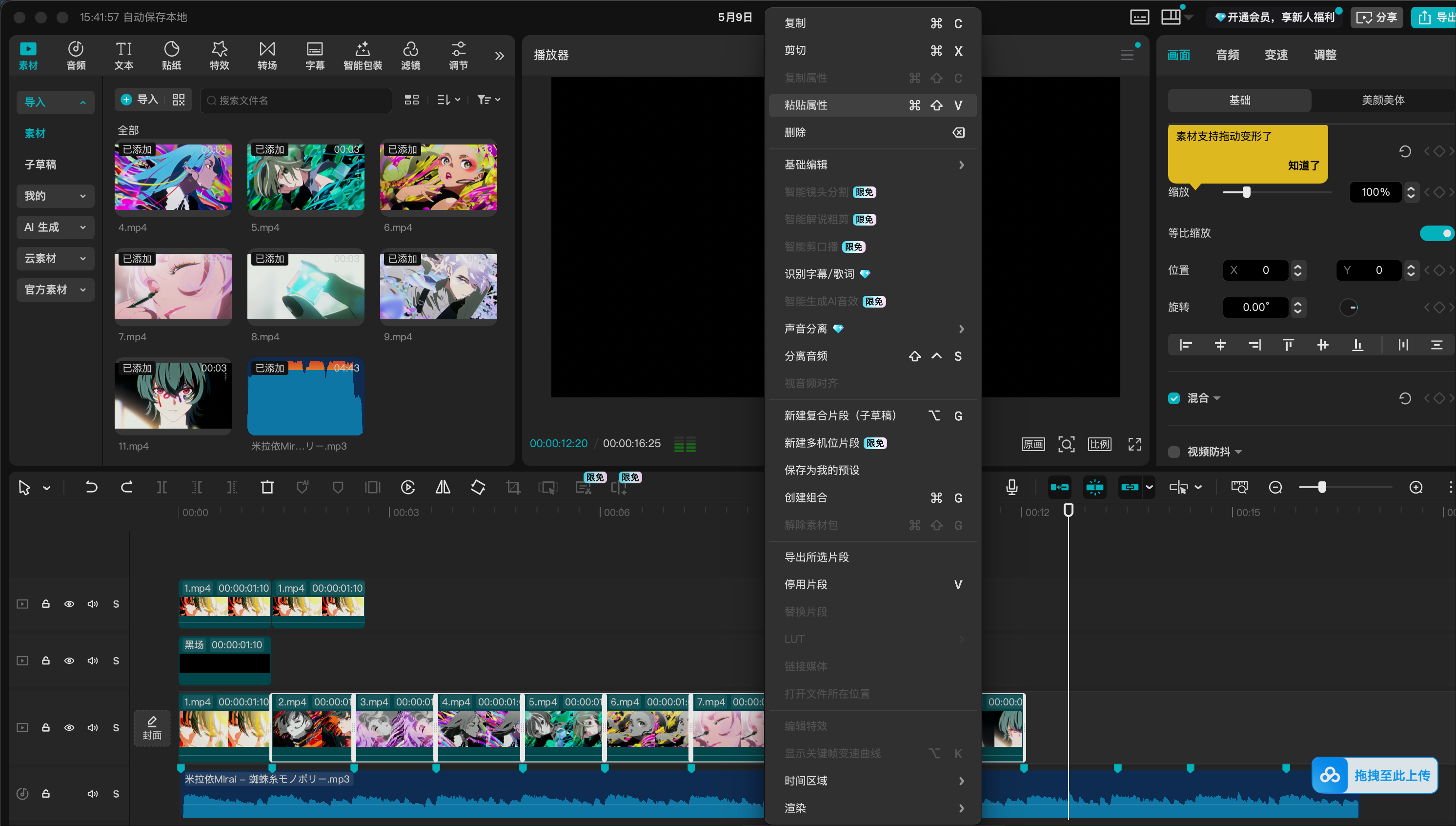The height and width of the screenshot is (826, 1456).
Task: Click the timeline zoom out magnifier
Action: tap(1275, 487)
